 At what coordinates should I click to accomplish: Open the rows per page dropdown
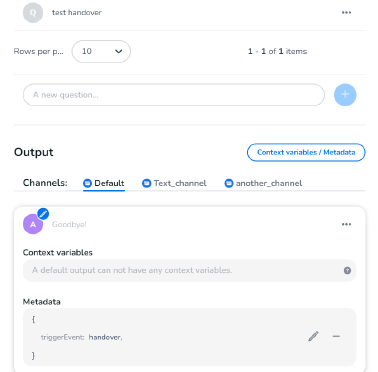point(101,51)
